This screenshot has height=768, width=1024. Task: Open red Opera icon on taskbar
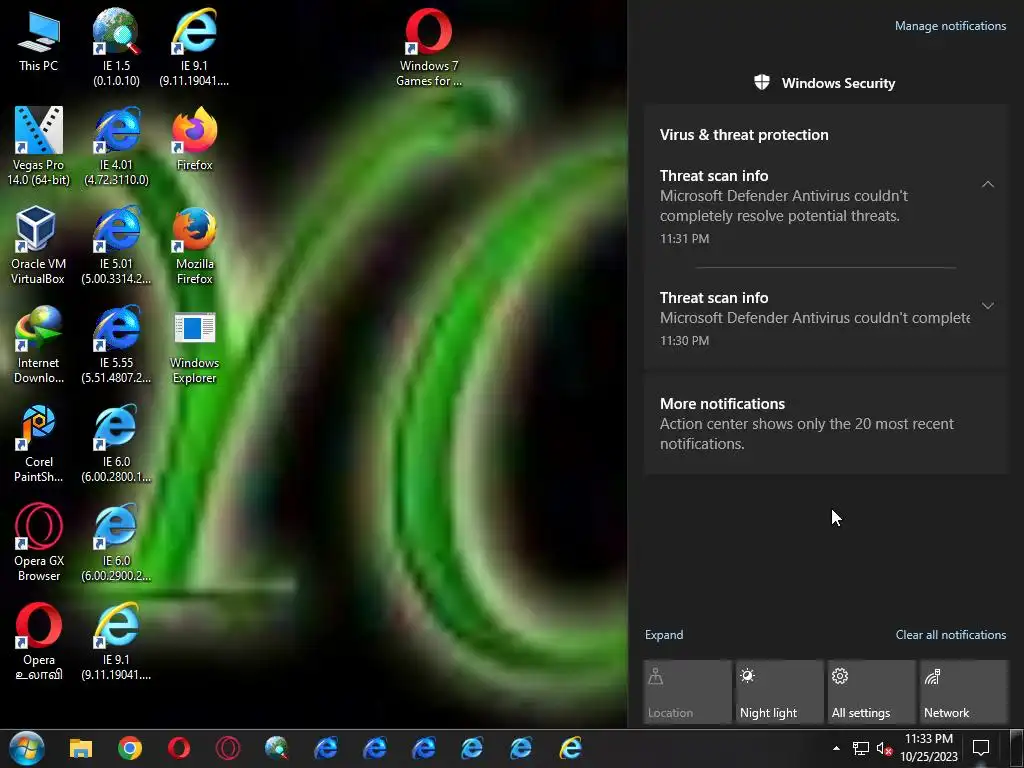pos(179,748)
